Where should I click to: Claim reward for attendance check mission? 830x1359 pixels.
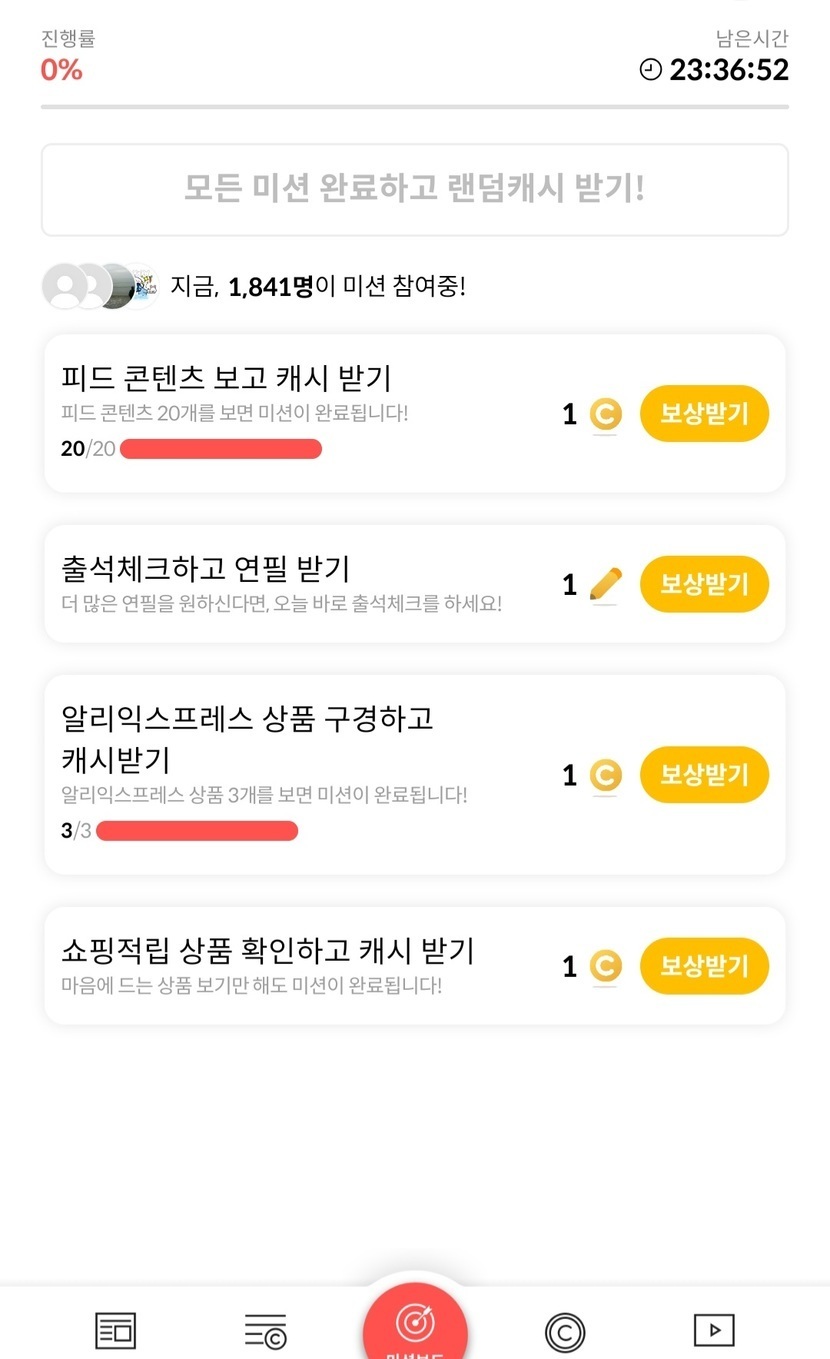(x=704, y=584)
